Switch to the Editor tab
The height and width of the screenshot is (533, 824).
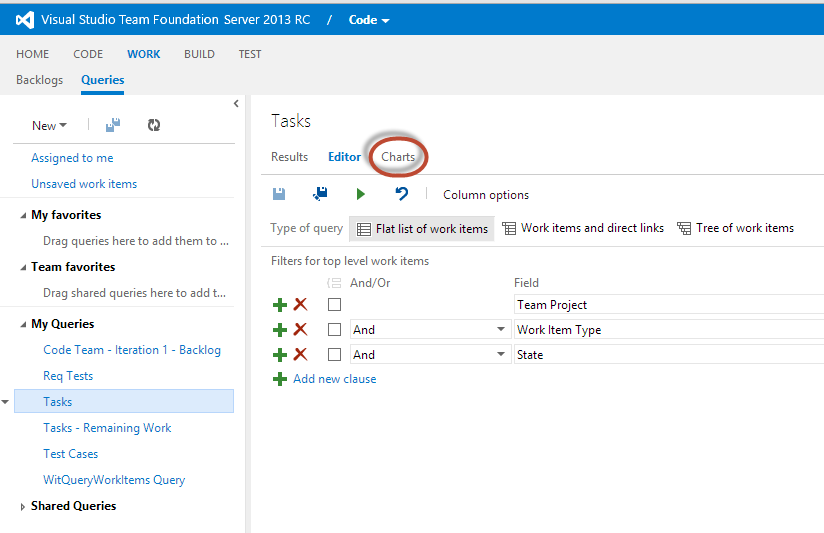pyautogui.click(x=344, y=157)
